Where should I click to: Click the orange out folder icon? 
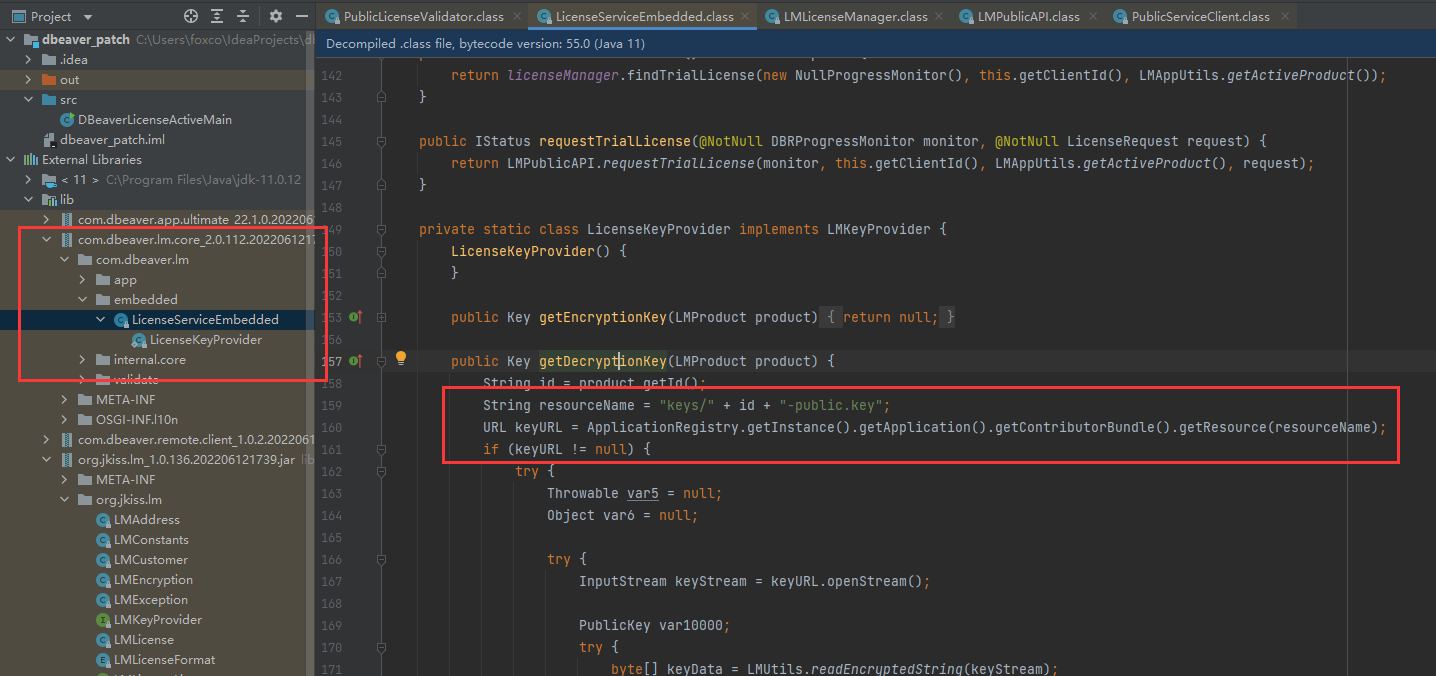[x=49, y=80]
